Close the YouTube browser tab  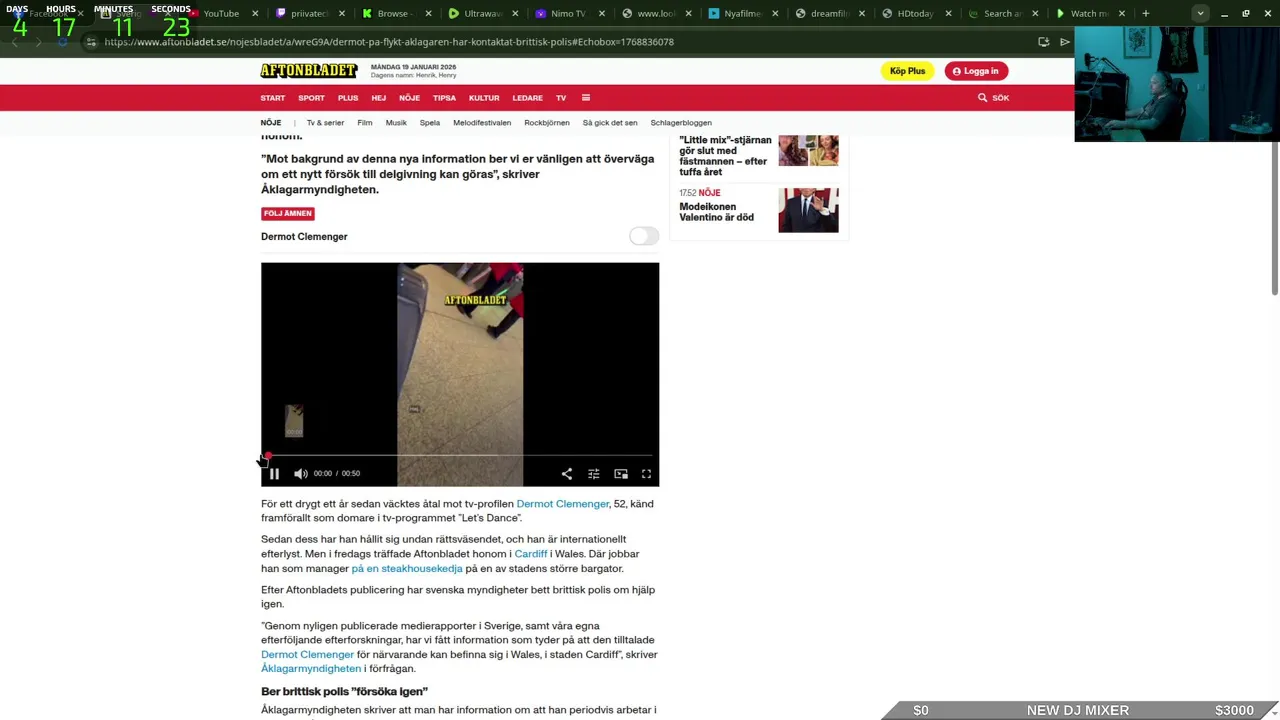point(256,14)
